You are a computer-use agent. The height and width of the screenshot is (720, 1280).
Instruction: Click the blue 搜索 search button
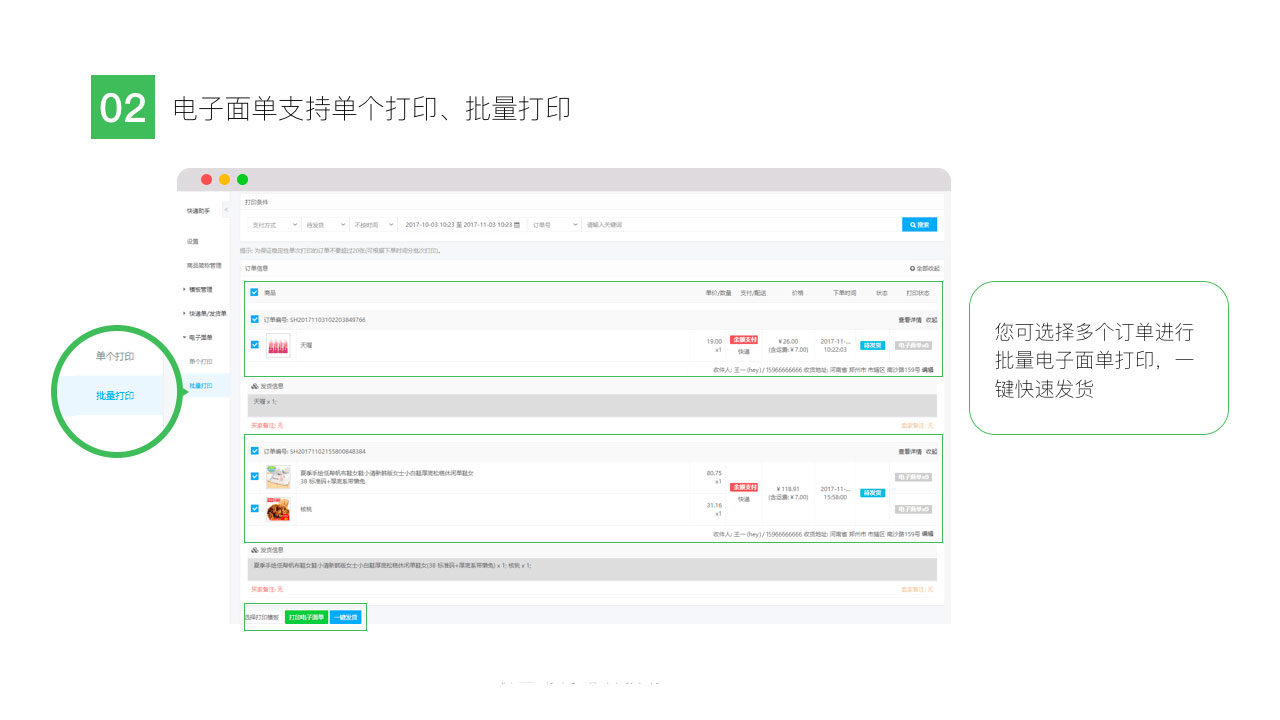point(919,225)
